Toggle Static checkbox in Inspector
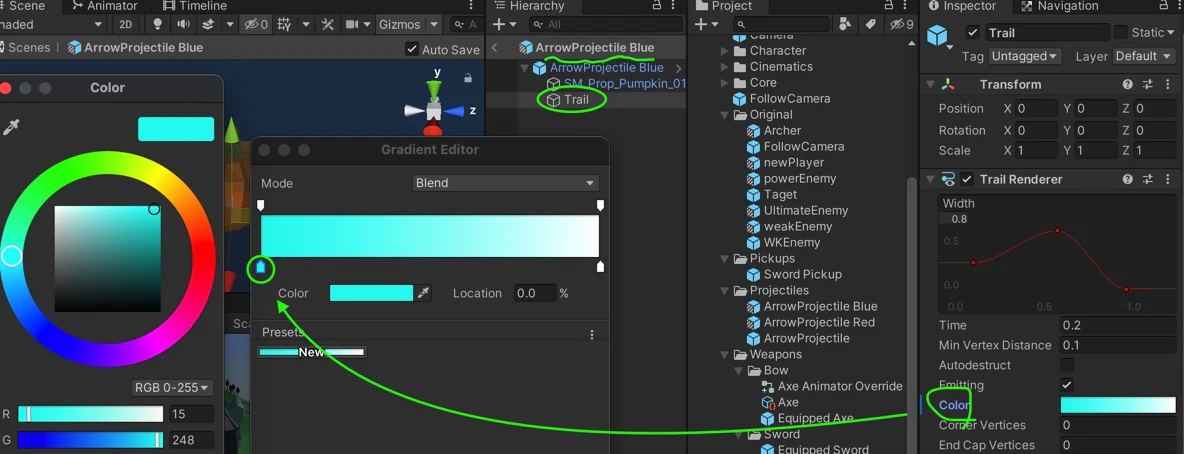 [x=1121, y=32]
